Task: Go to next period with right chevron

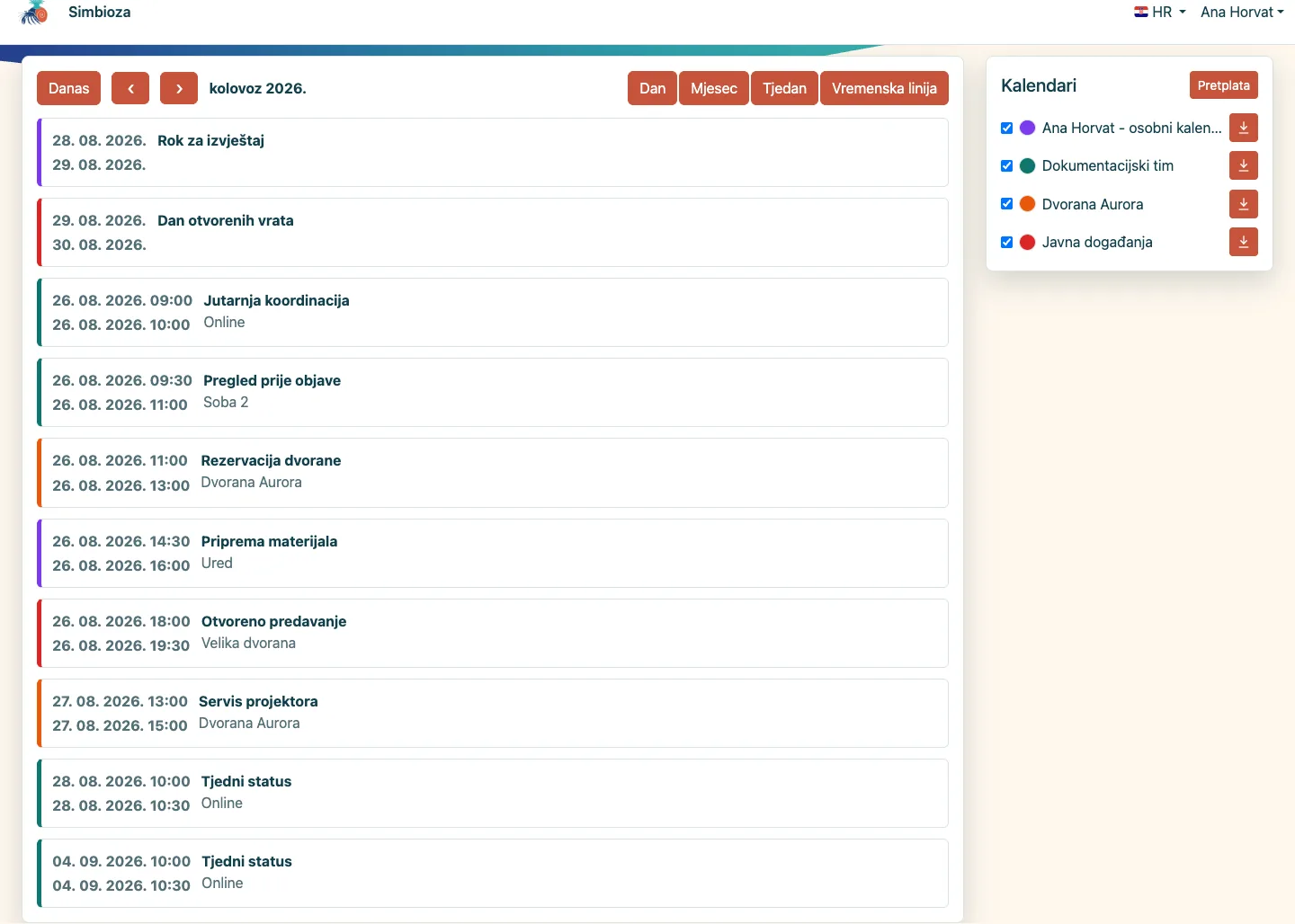Action: [x=179, y=88]
